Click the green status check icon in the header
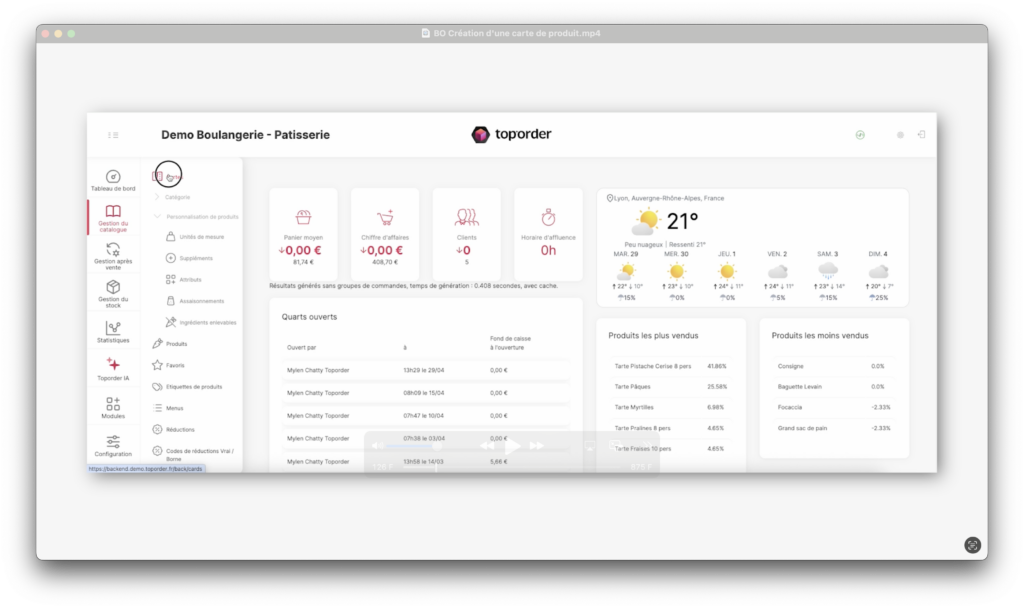1024x608 pixels. click(860, 135)
